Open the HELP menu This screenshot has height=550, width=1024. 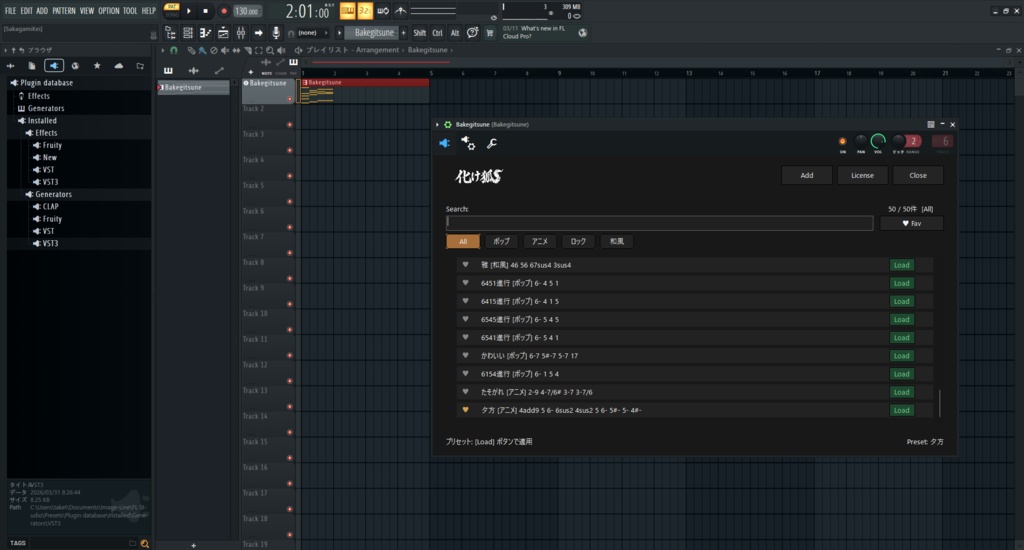coord(149,10)
